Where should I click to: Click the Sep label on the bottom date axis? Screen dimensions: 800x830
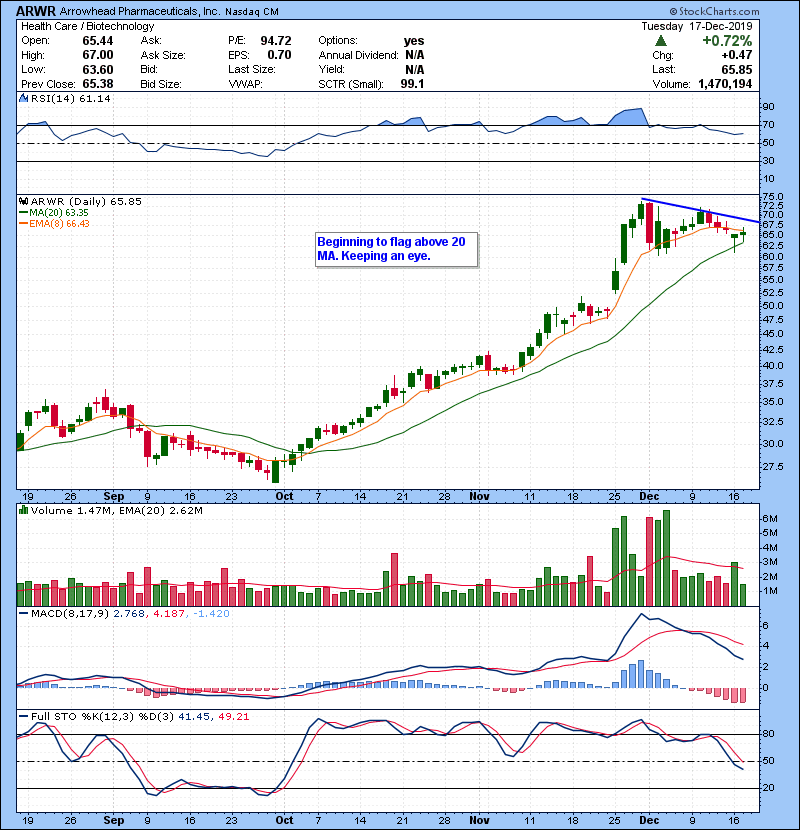coord(115,817)
